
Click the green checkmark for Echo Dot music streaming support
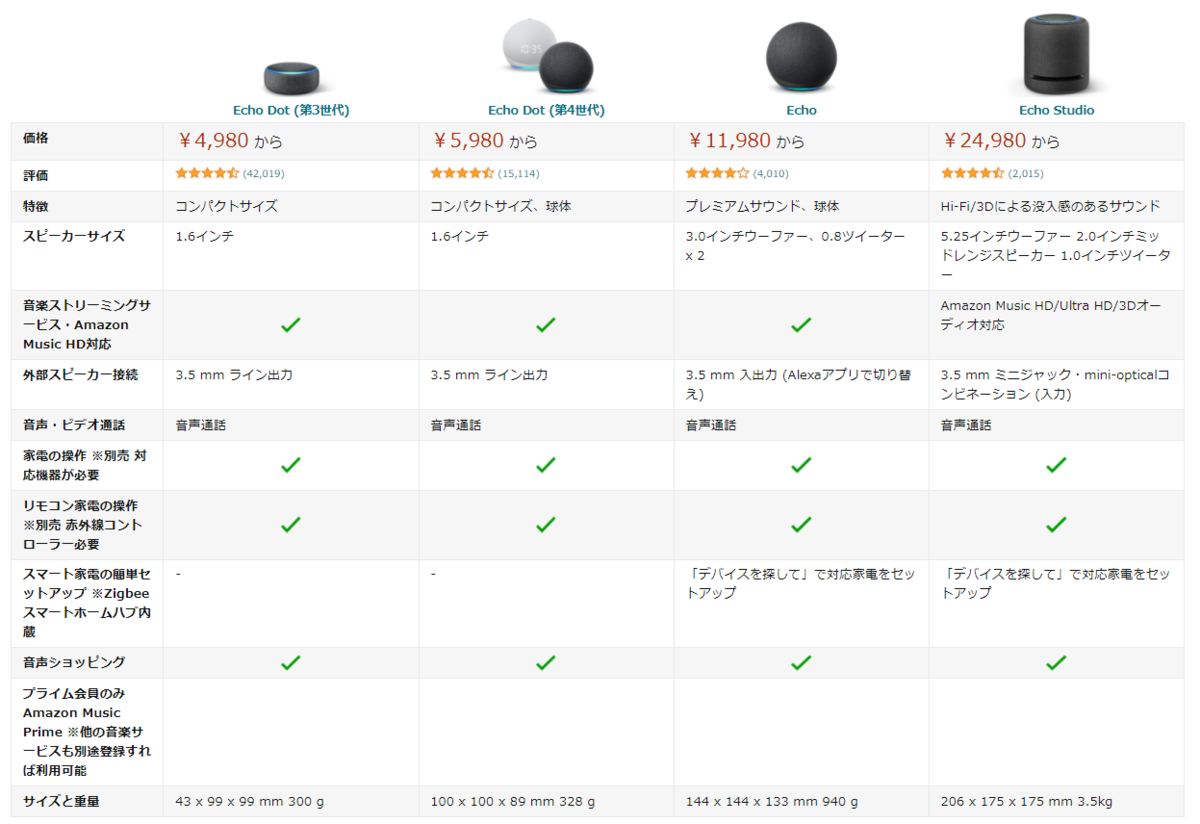(290, 325)
